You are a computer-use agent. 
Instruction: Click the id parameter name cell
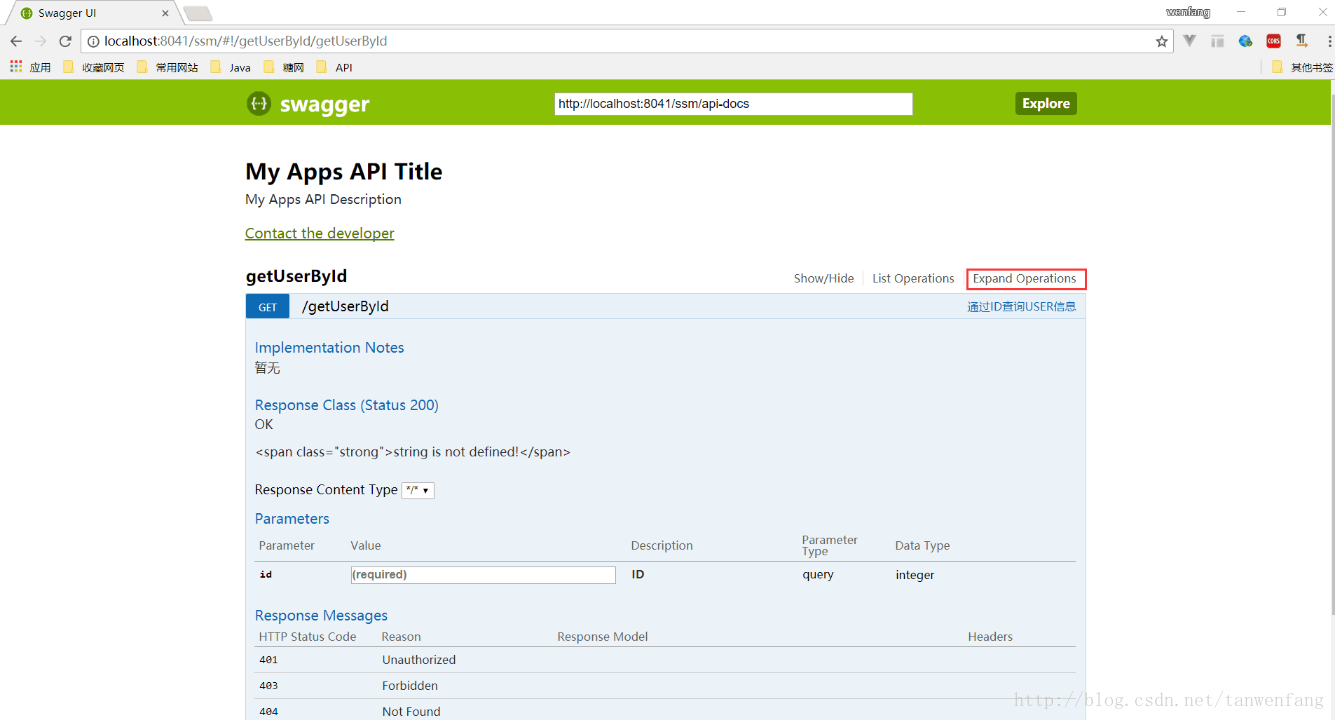point(266,575)
